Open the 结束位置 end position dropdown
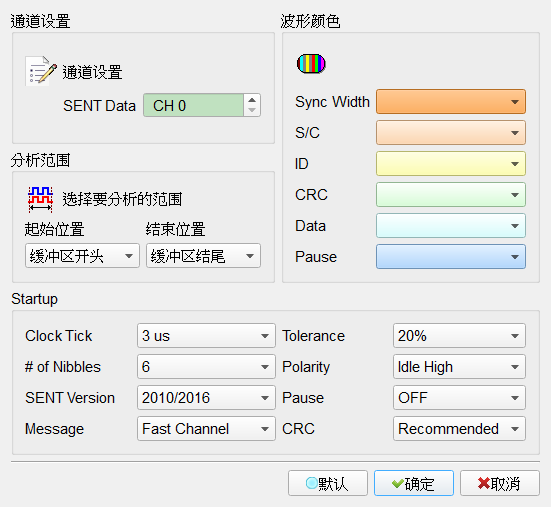Screen dimensions: 551x507 coord(203,255)
